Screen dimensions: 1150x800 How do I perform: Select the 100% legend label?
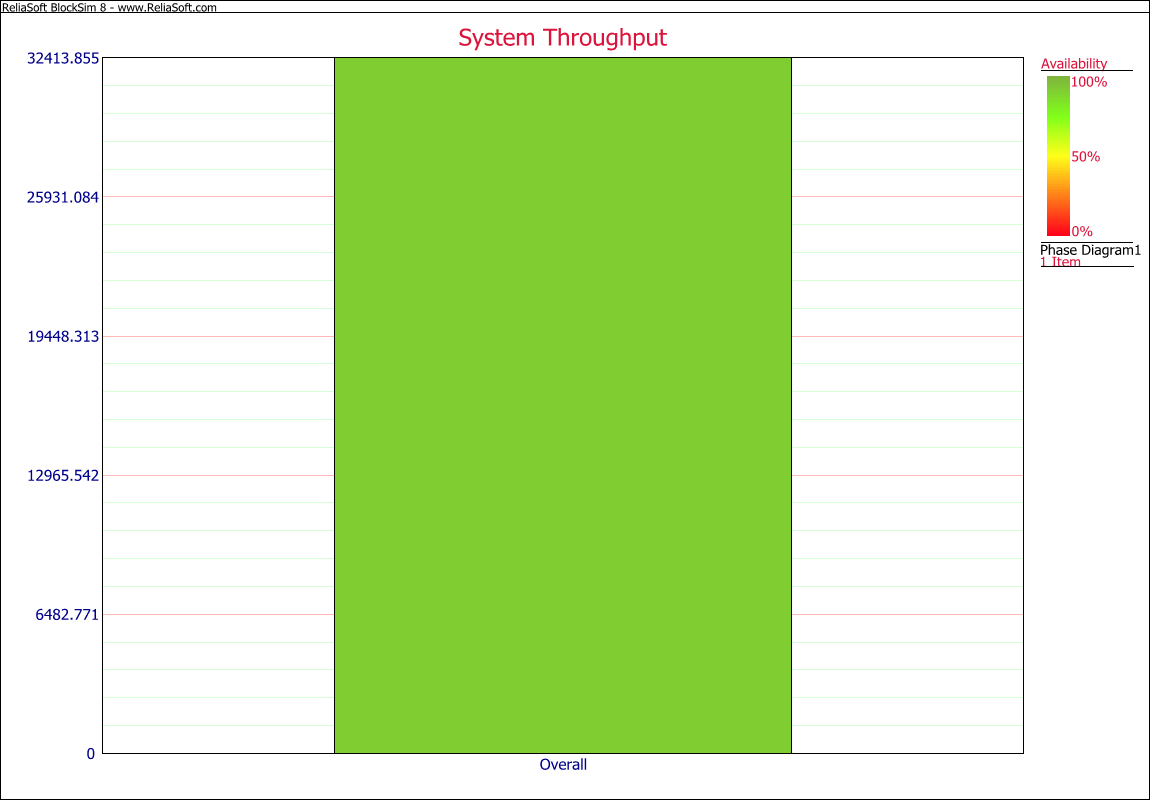[x=1089, y=82]
